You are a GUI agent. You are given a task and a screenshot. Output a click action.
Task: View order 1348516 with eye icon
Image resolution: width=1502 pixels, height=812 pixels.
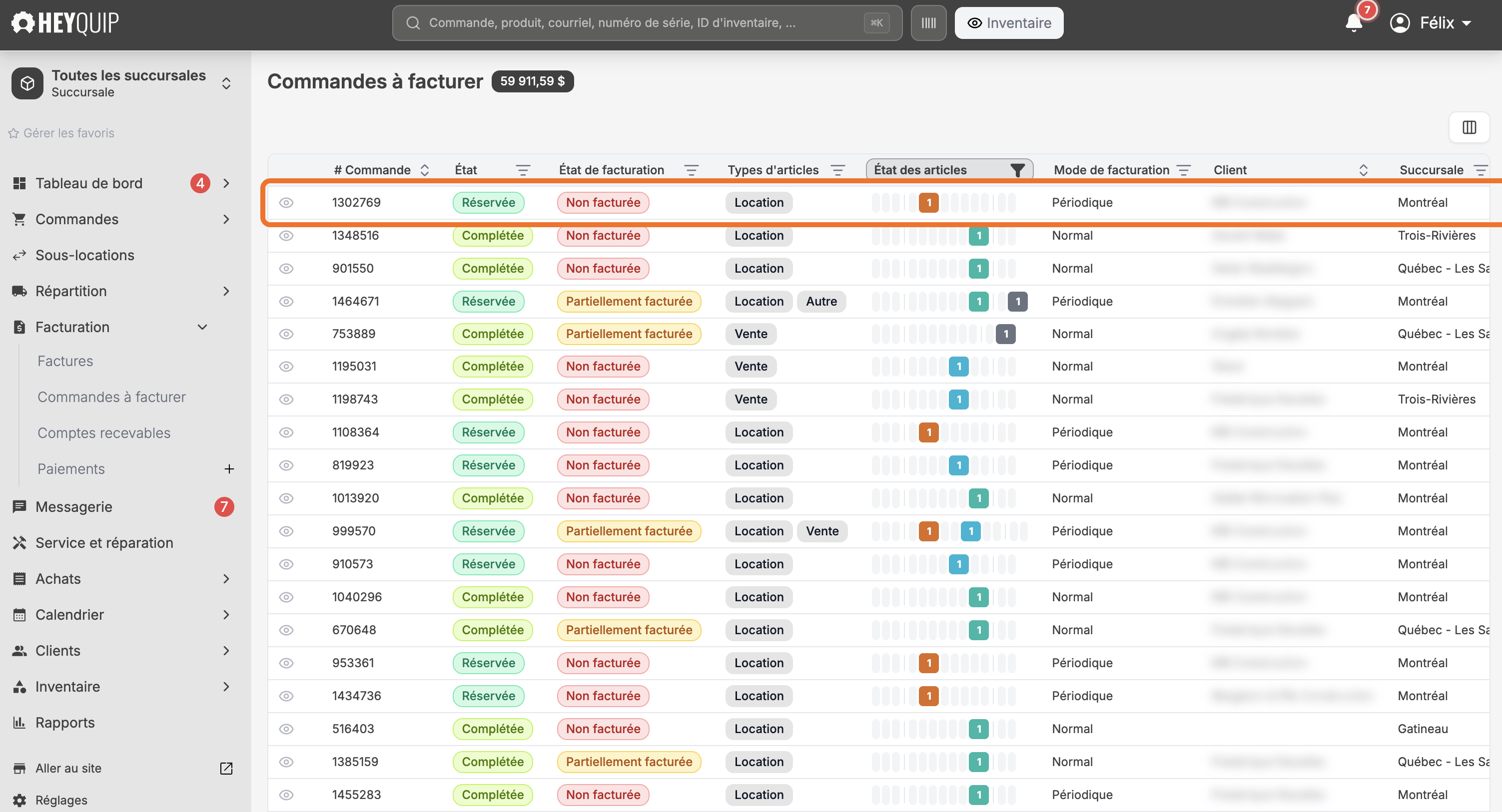pyautogui.click(x=286, y=236)
